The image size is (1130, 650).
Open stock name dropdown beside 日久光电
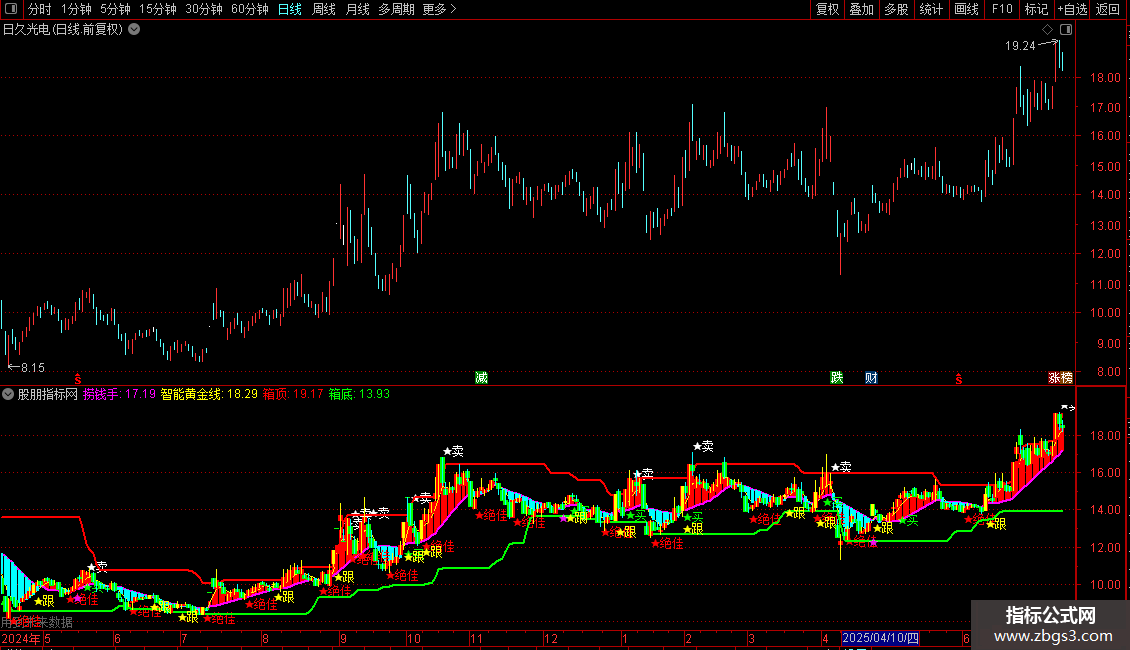coord(134,30)
